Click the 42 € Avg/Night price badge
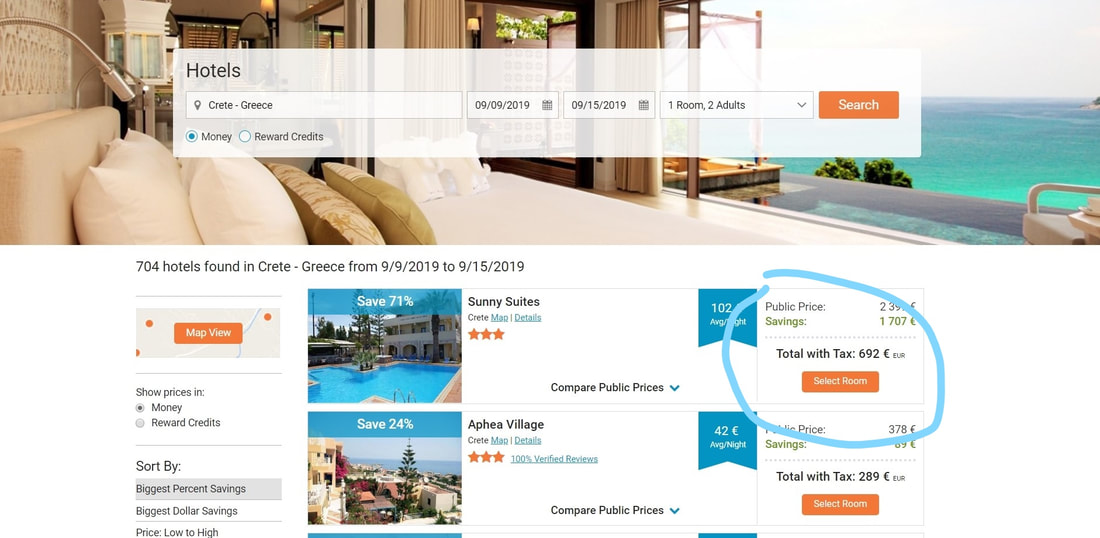This screenshot has width=1100, height=538. tap(727, 438)
